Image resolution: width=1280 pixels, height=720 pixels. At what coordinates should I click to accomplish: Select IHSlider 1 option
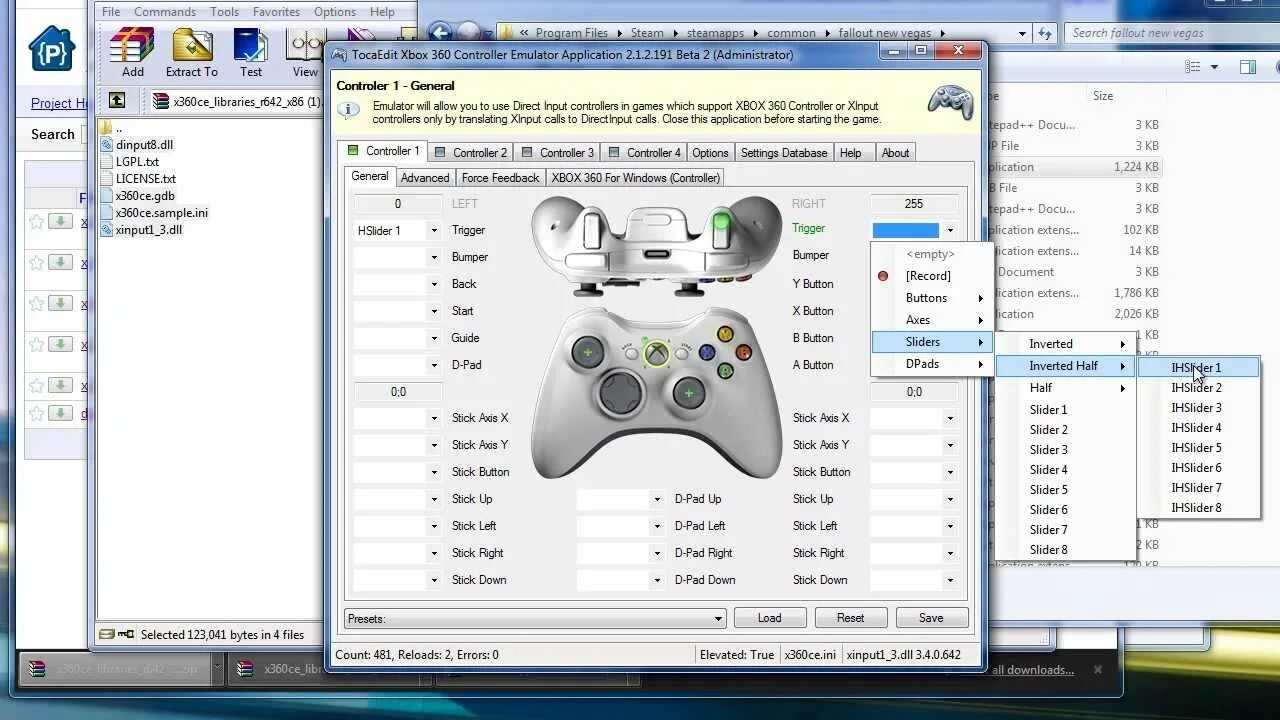pyautogui.click(x=1198, y=368)
